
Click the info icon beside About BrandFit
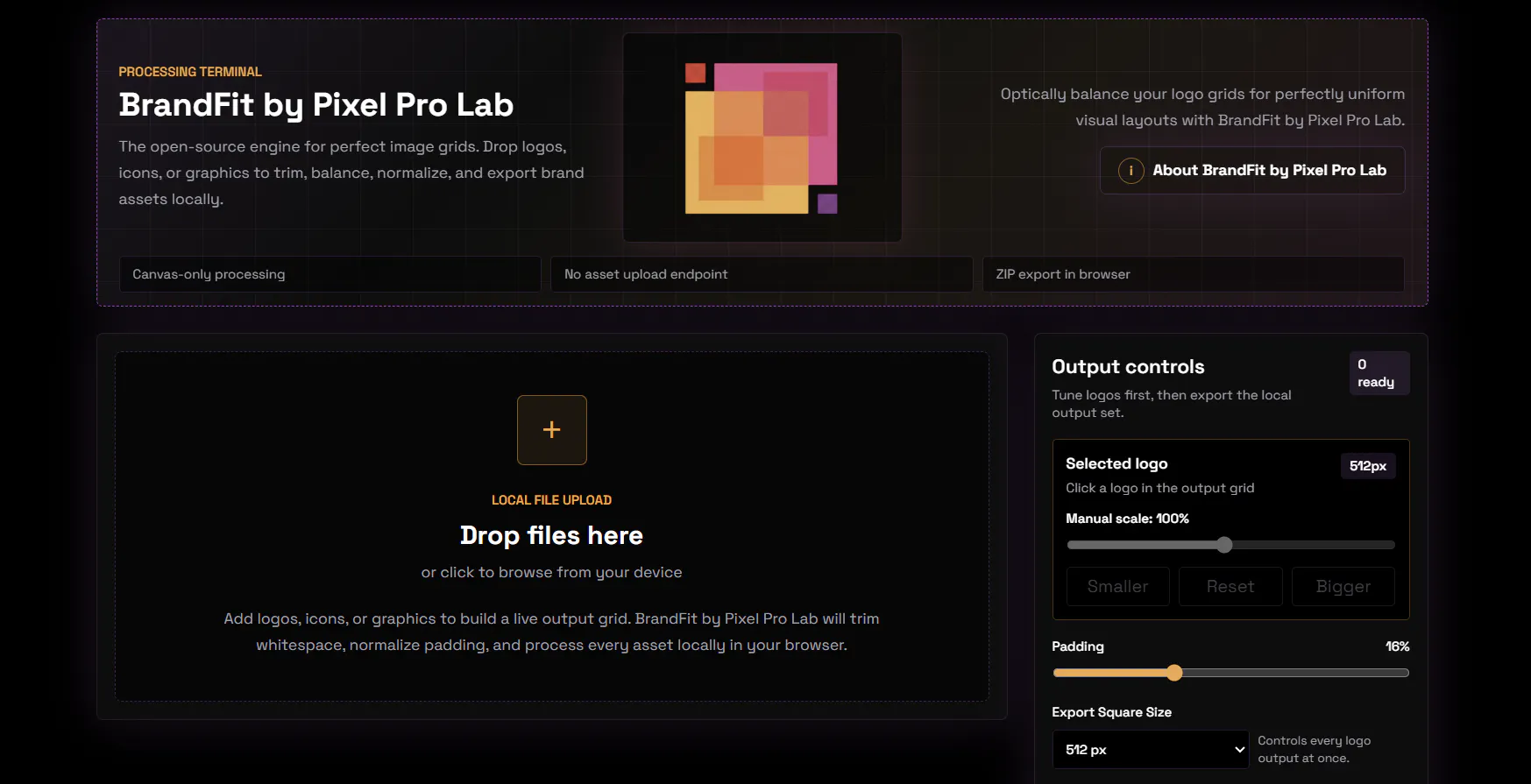tap(1131, 171)
